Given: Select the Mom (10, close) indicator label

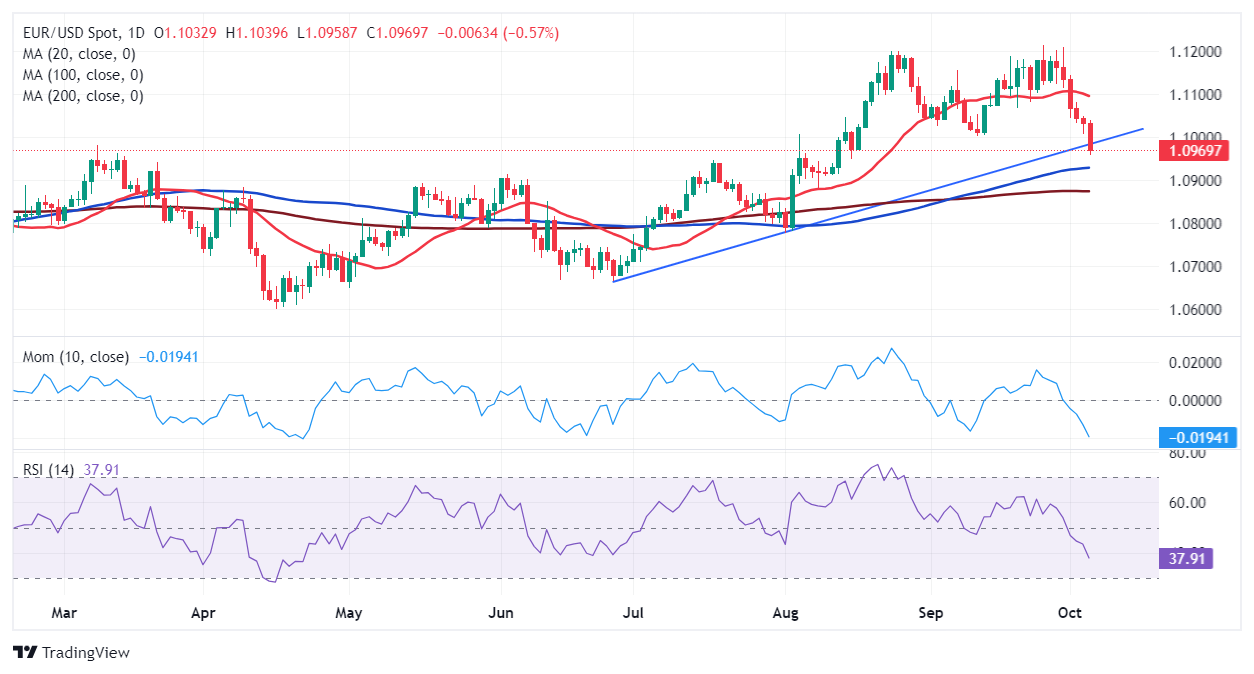Looking at the screenshot, I should 74,357.
